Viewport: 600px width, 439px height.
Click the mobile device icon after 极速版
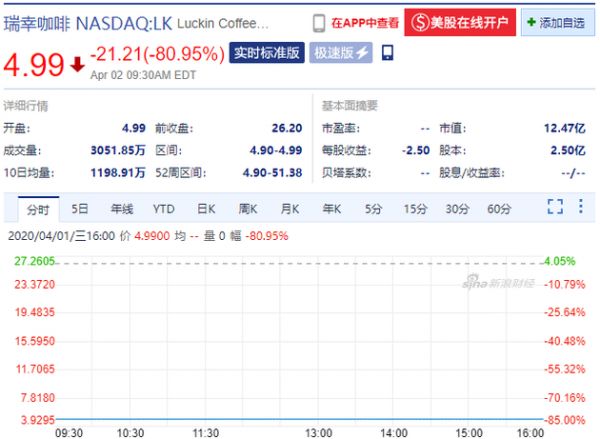(x=388, y=52)
